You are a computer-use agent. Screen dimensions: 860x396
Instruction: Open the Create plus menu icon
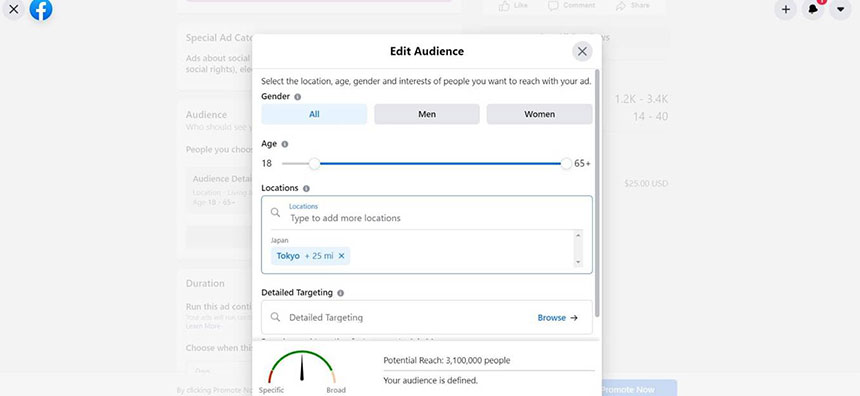point(785,9)
